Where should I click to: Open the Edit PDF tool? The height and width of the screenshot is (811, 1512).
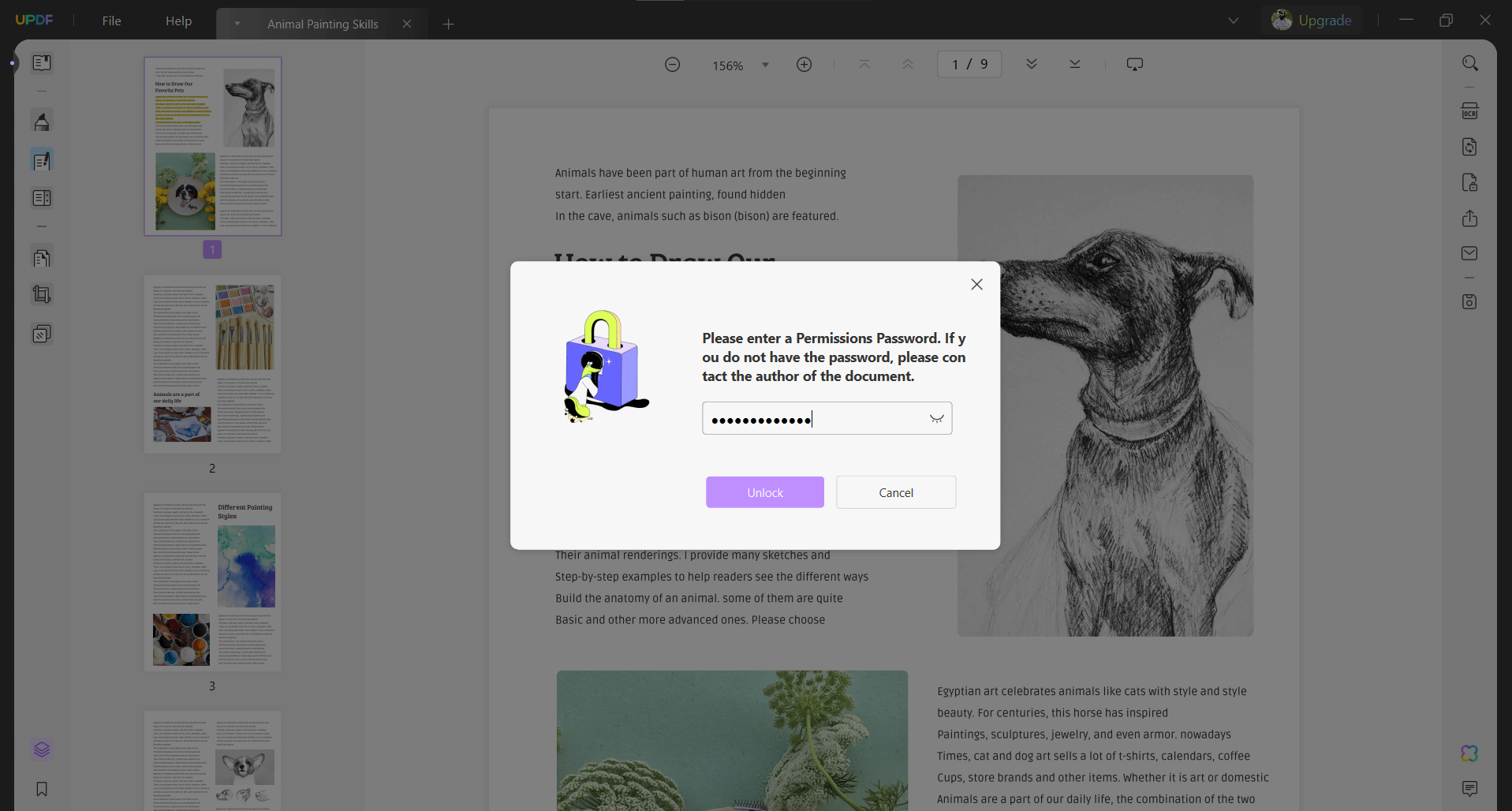click(x=42, y=161)
